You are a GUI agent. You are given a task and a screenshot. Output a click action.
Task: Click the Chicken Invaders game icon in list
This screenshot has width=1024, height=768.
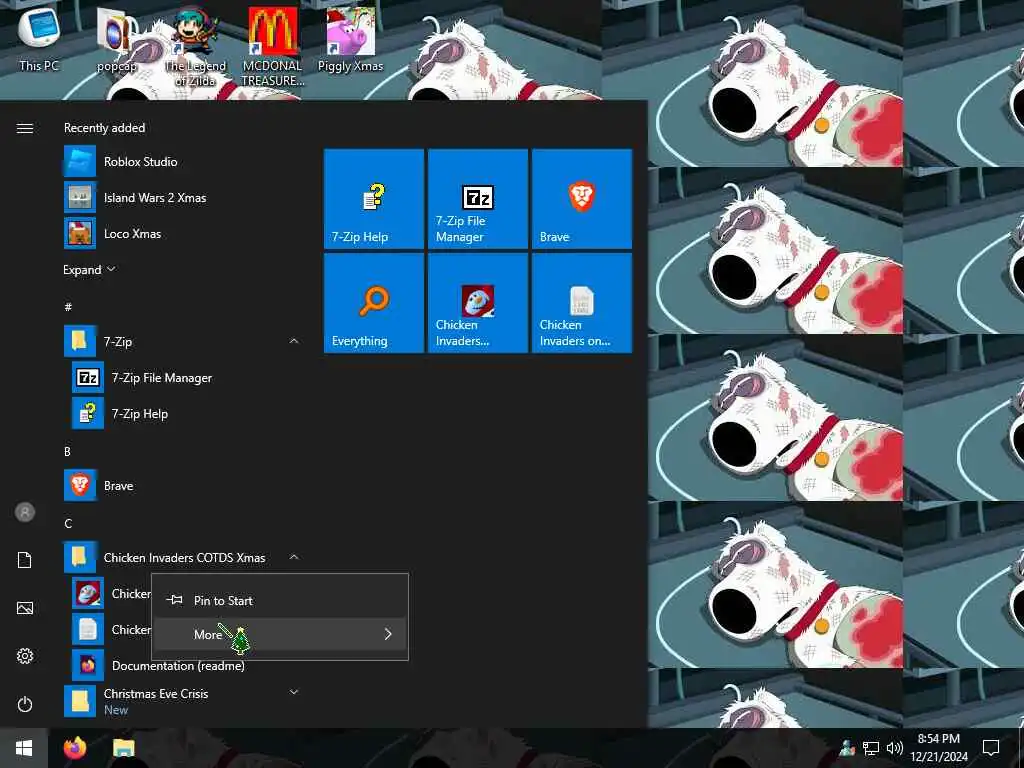pyautogui.click(x=88, y=593)
